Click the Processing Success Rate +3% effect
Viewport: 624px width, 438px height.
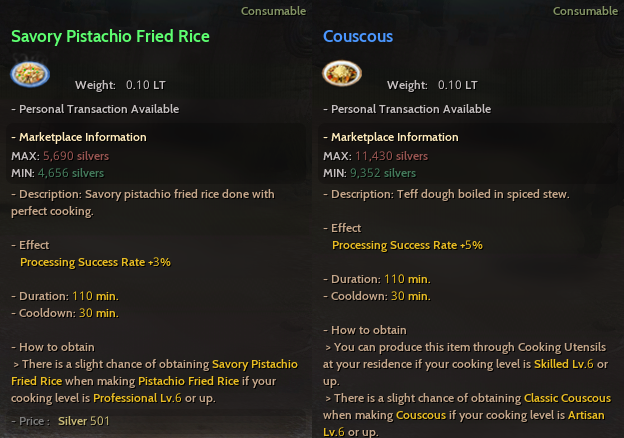95,262
